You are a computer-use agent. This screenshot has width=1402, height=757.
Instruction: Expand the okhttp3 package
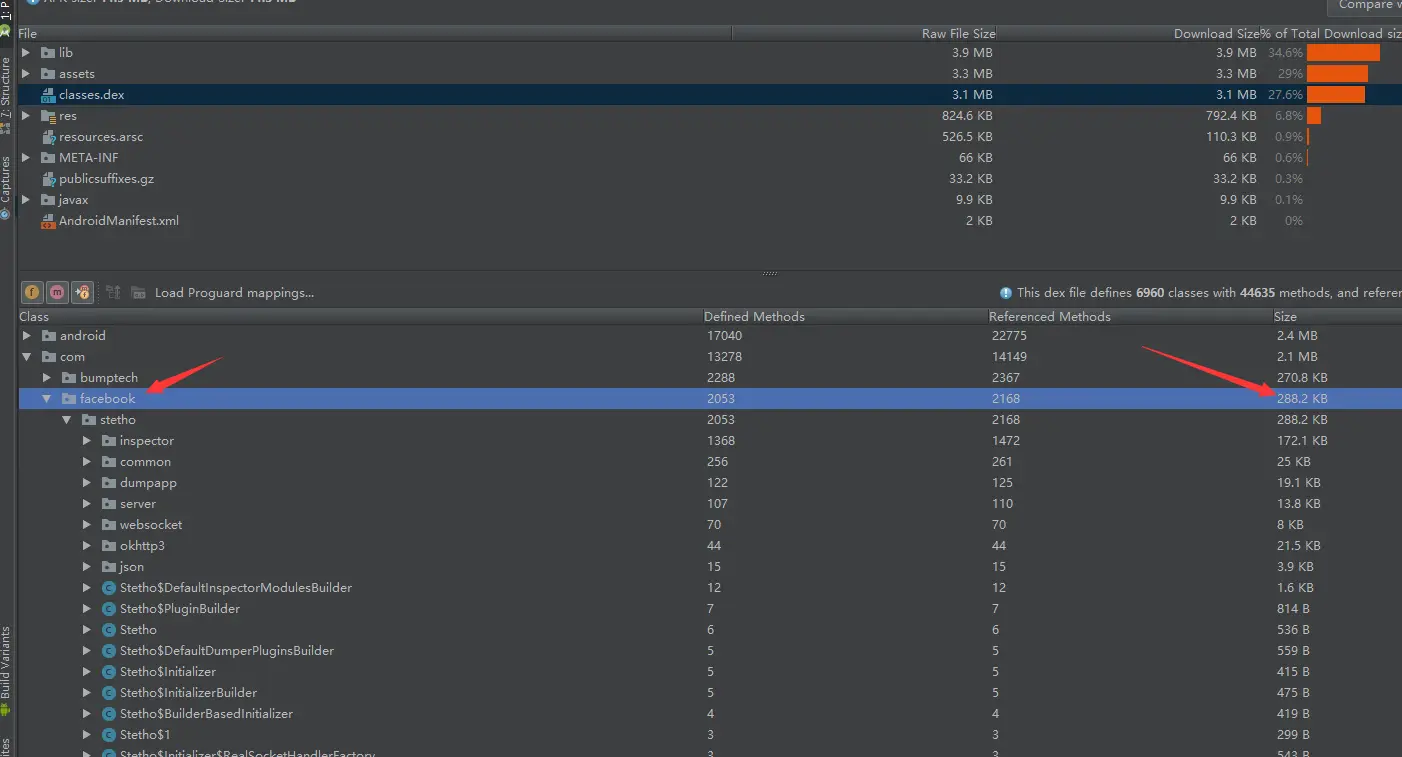pos(87,546)
